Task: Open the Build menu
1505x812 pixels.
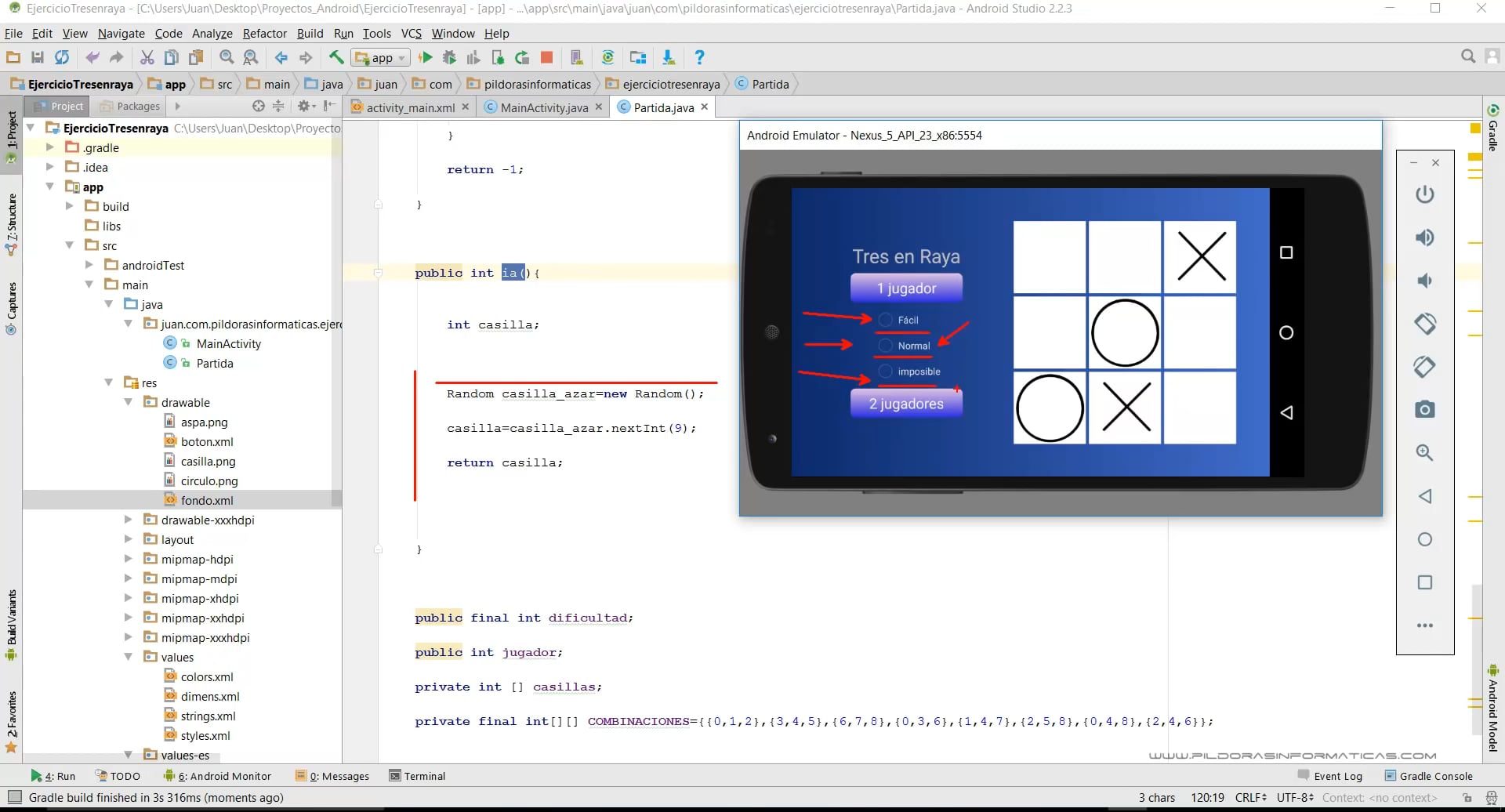Action: coord(310,33)
